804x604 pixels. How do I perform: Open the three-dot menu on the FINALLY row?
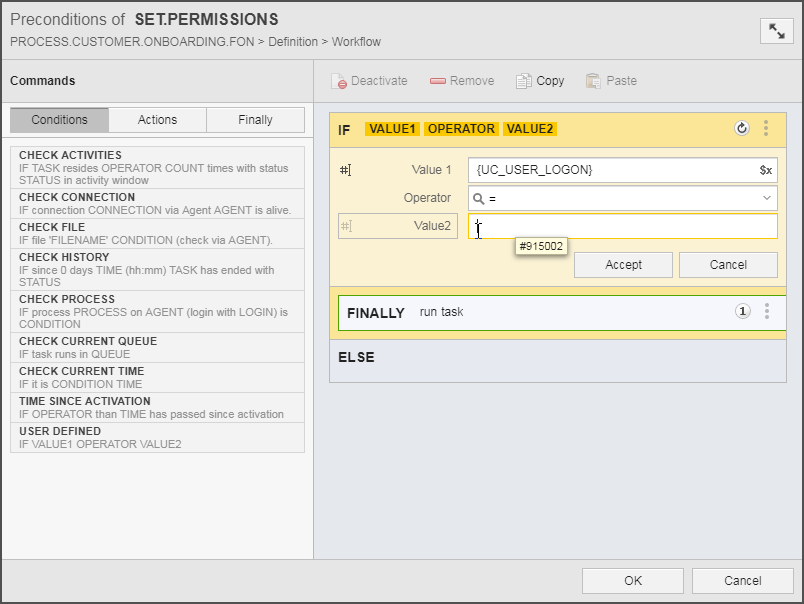[x=766, y=311]
